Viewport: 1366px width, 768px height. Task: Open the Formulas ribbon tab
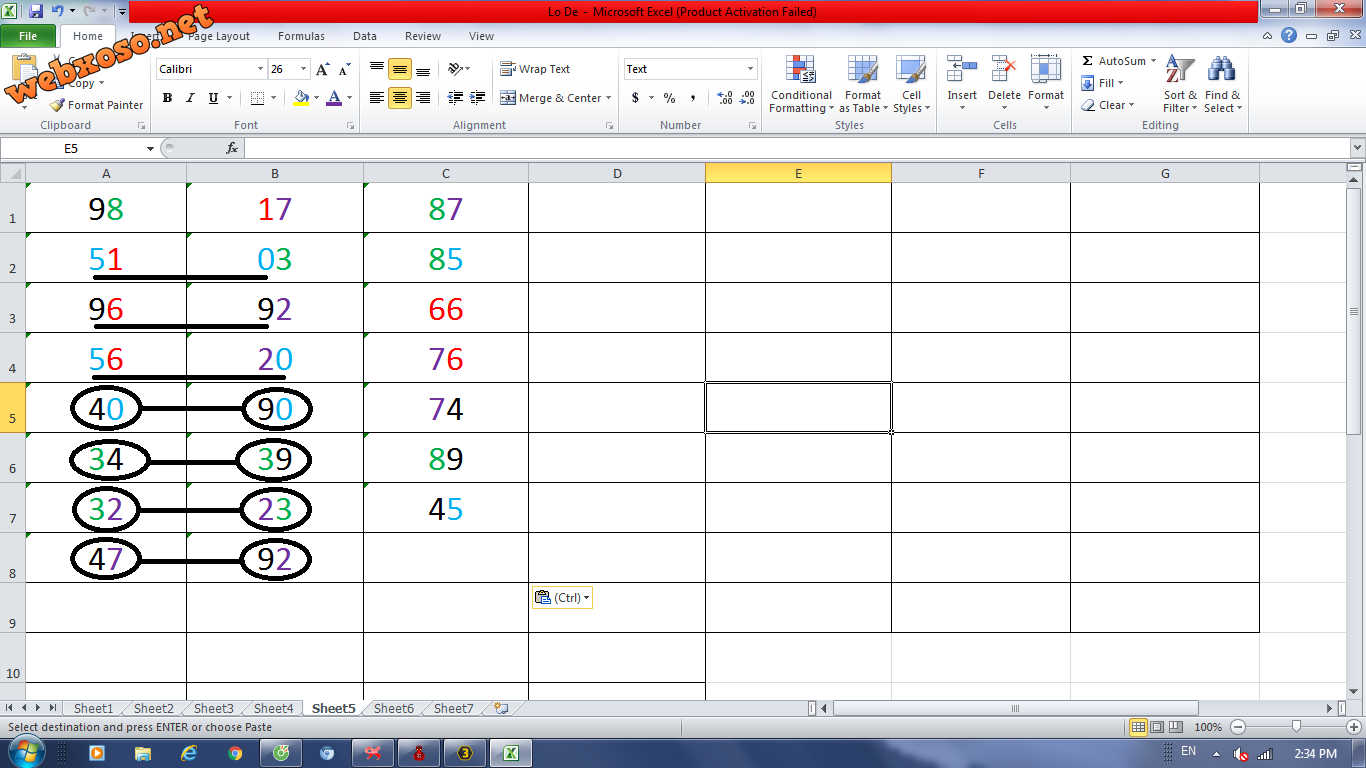[x=301, y=36]
